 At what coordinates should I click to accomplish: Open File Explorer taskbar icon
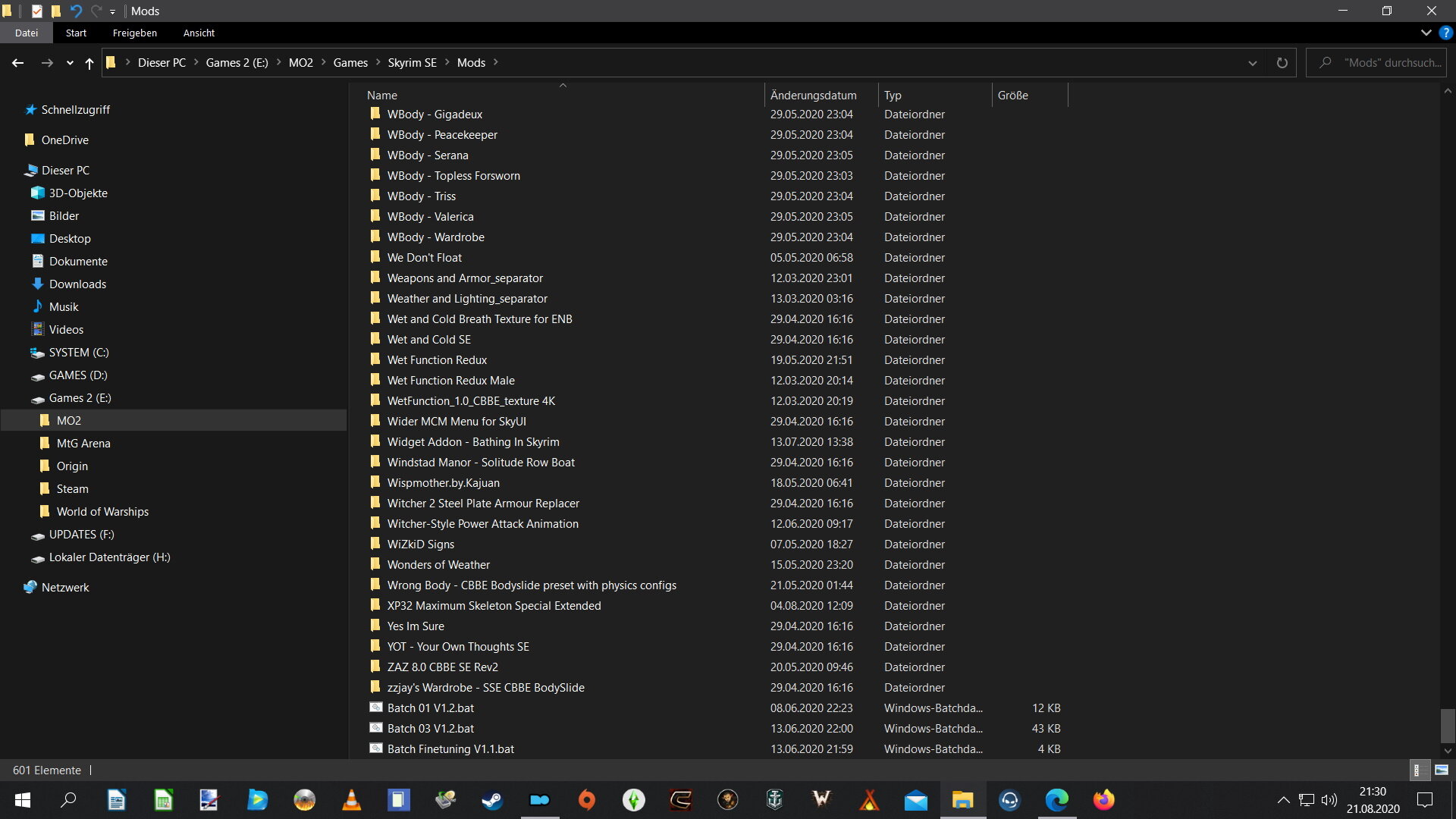tap(962, 800)
